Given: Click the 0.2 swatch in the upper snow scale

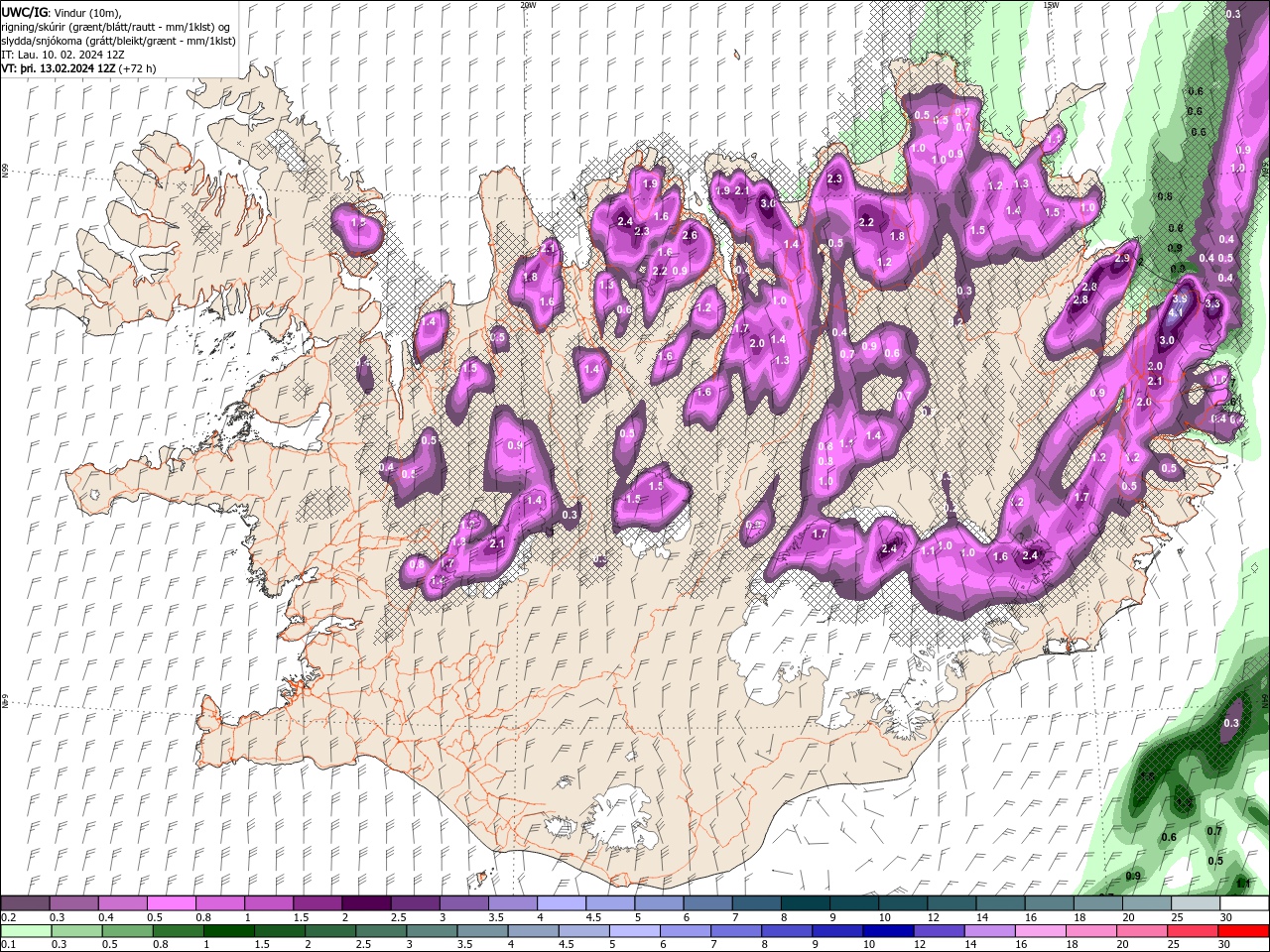Looking at the screenshot, I should tap(25, 903).
